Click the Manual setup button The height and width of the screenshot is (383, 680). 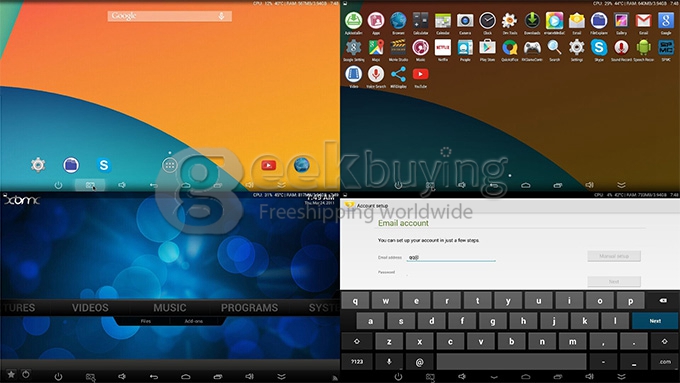614,256
